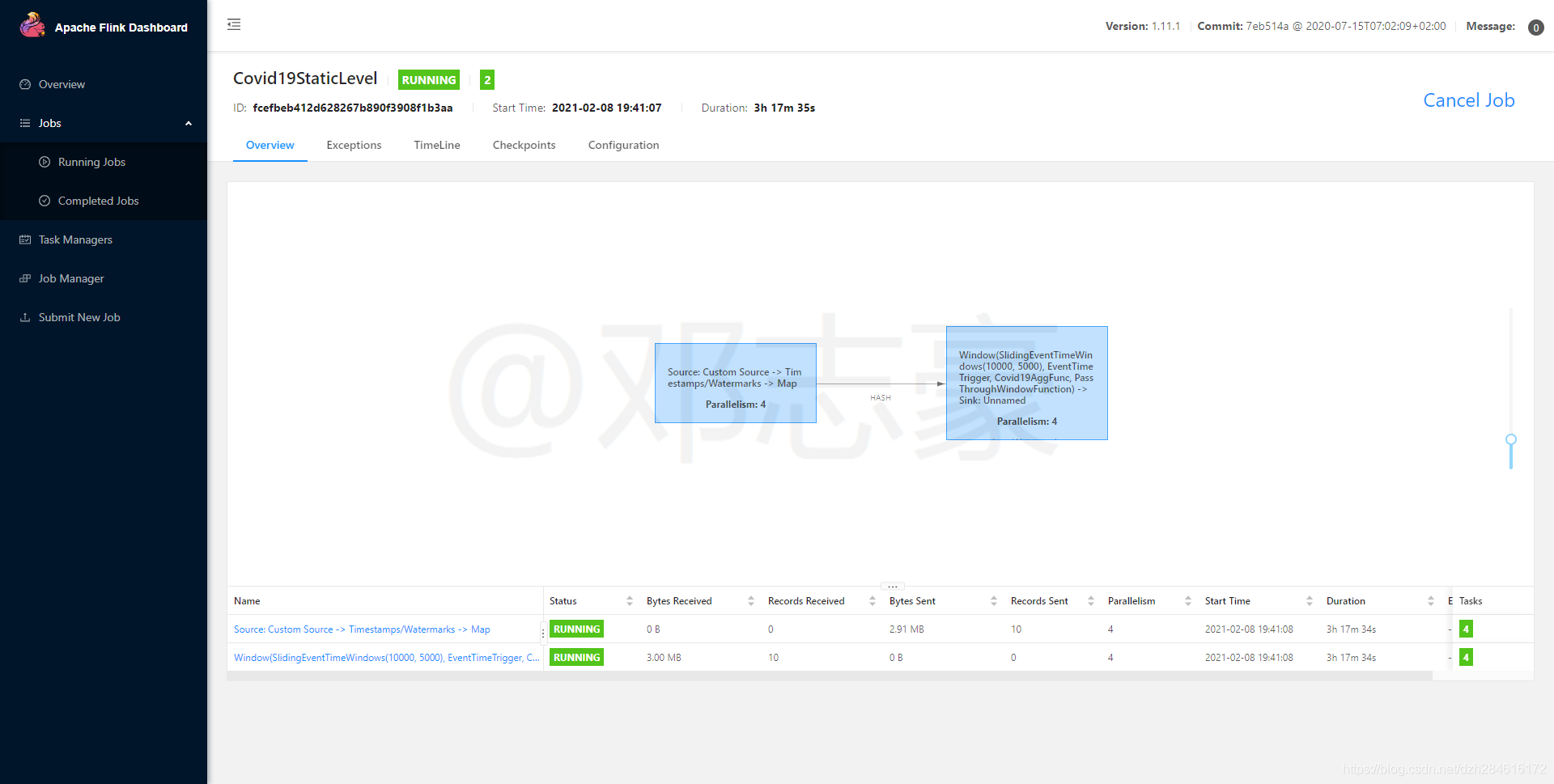Click the job start time value
Image resolution: width=1554 pixels, height=784 pixels.
(x=607, y=108)
